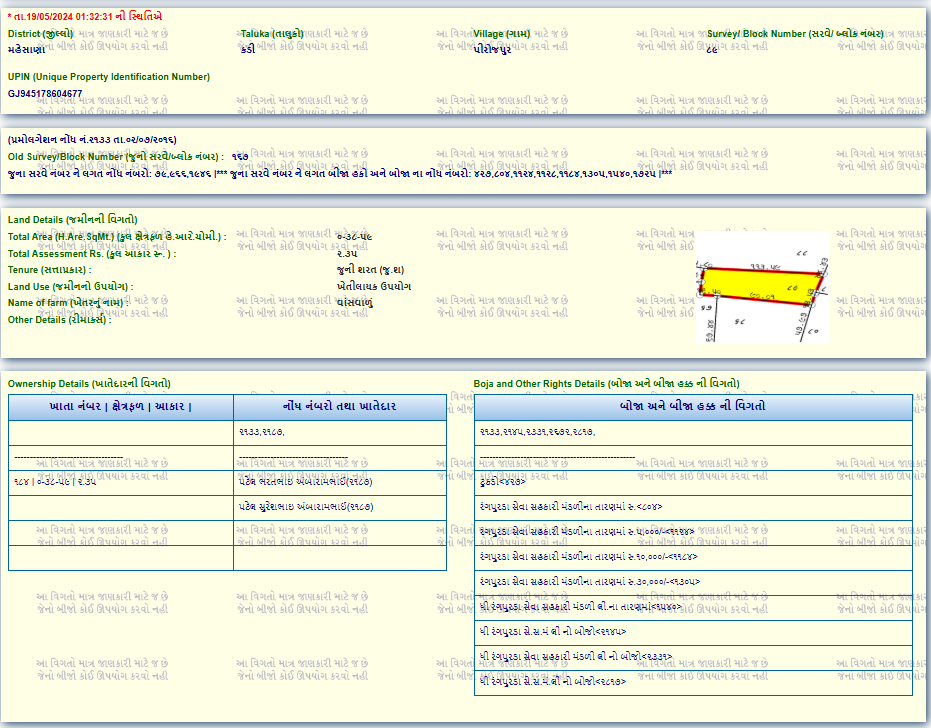
Task: Click the જુના સરવે નંબર ને લગત નોંધ line
Action: click(340, 173)
